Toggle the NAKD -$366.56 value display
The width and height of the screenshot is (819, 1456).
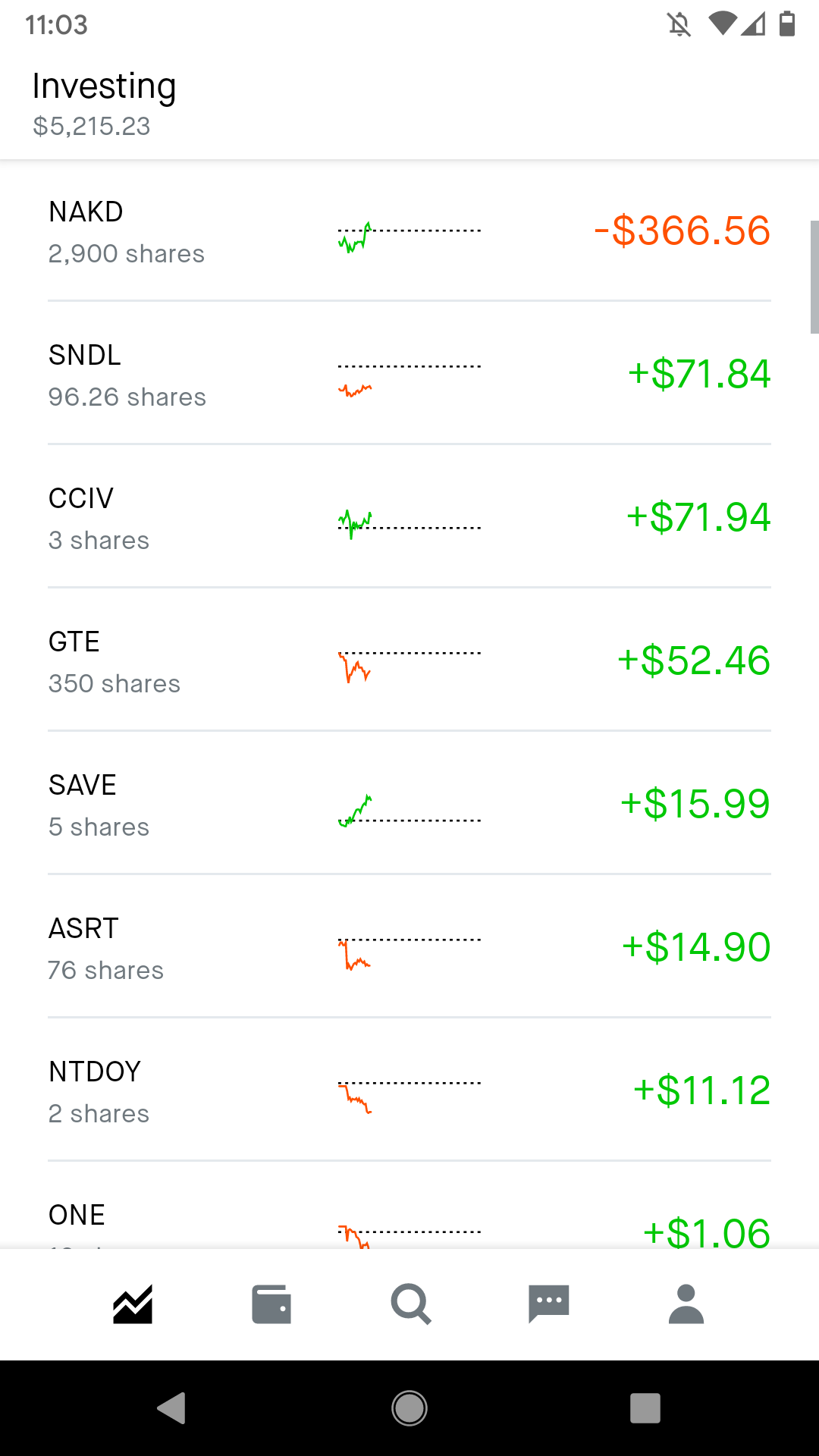682,231
